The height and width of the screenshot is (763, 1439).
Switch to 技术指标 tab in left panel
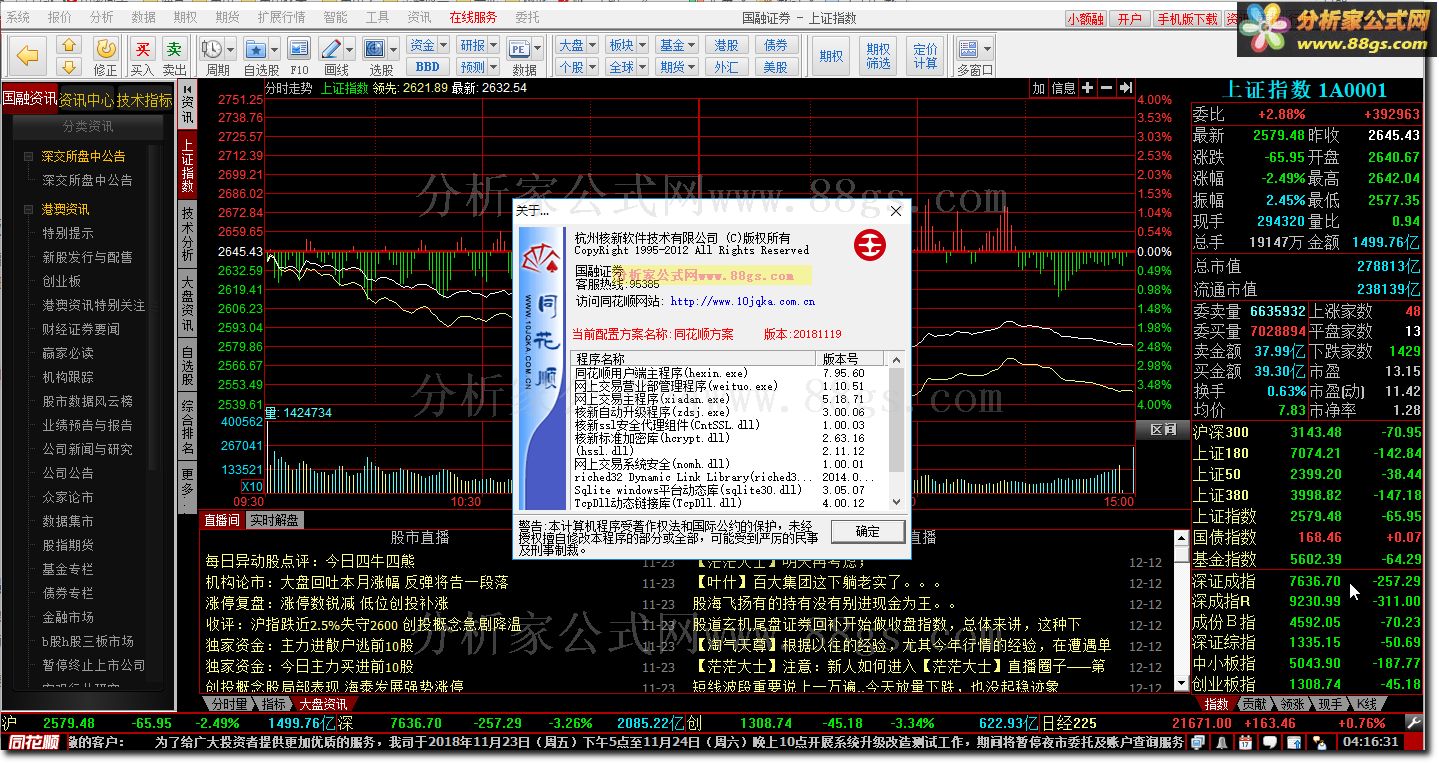[144, 100]
